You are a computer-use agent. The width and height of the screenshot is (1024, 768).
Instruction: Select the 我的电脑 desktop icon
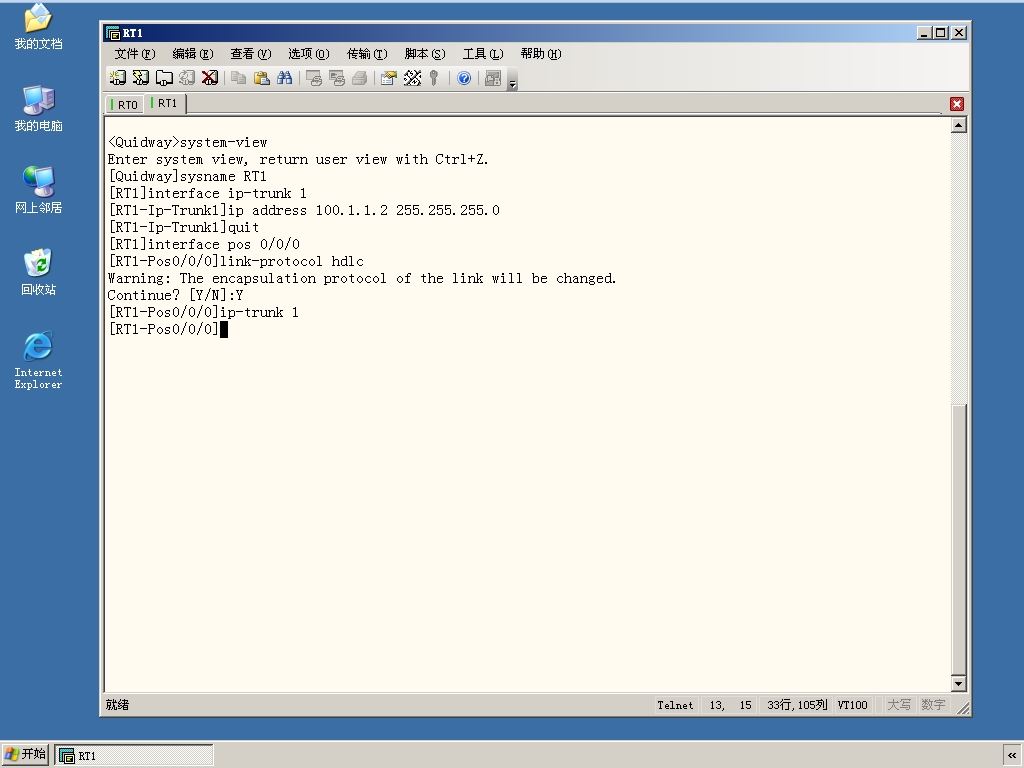click(x=39, y=108)
